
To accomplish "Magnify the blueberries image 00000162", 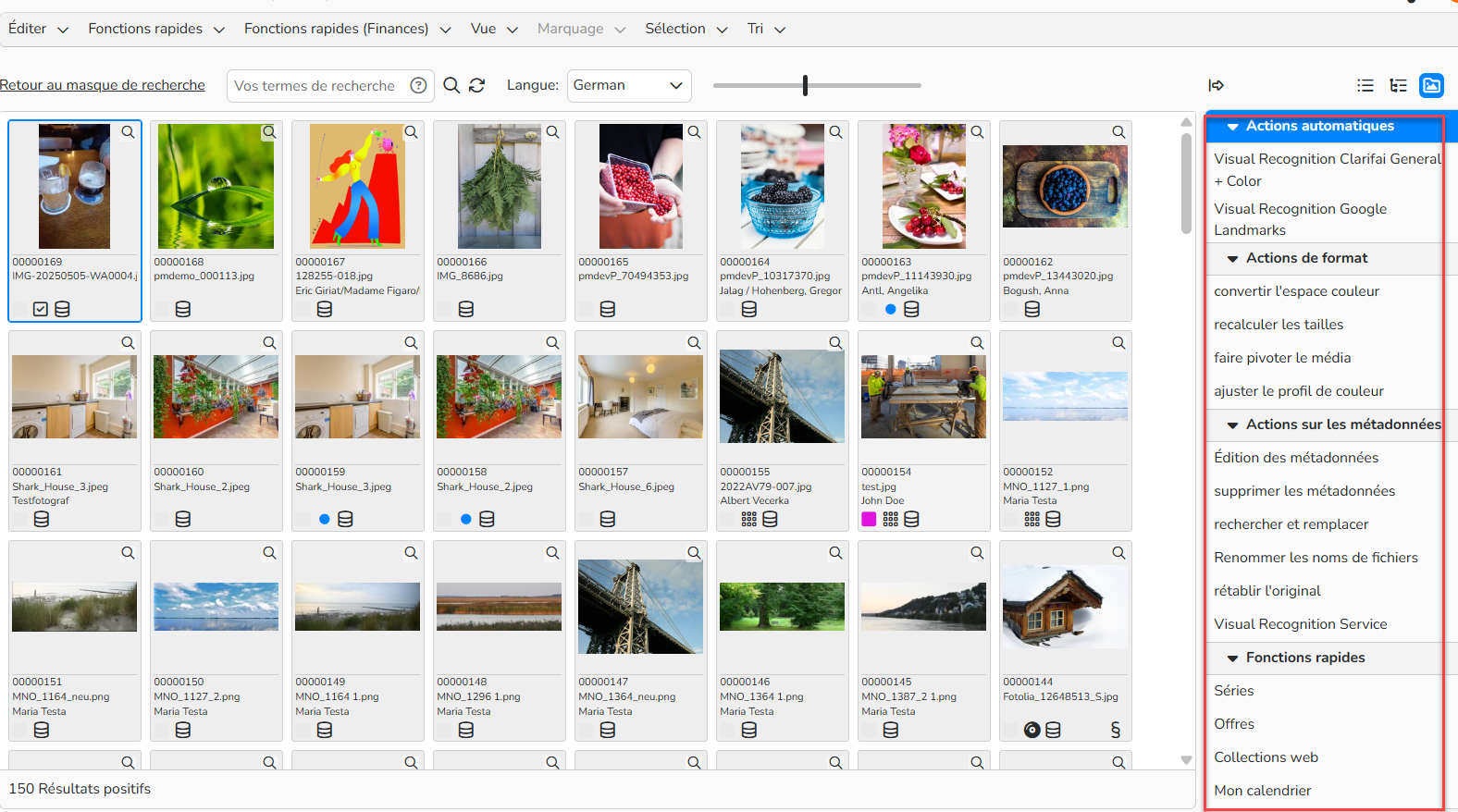I will click(x=1119, y=132).
